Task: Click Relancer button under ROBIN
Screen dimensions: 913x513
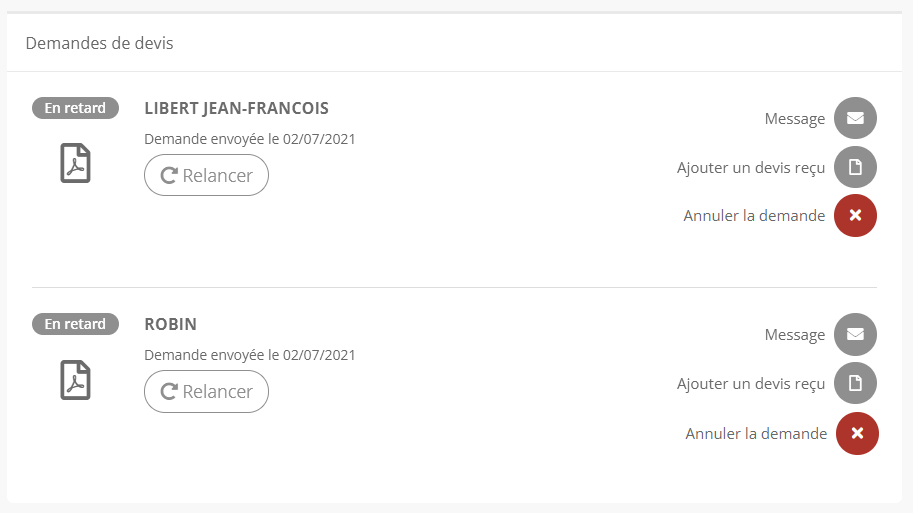Action: point(206,391)
